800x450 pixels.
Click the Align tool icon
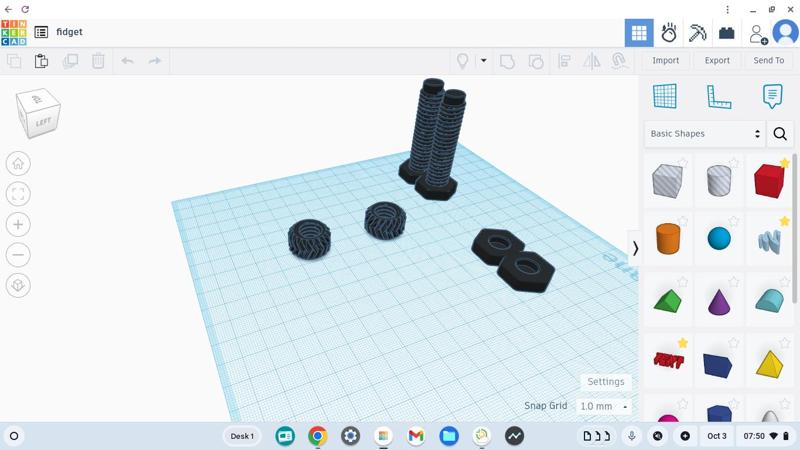coord(564,62)
